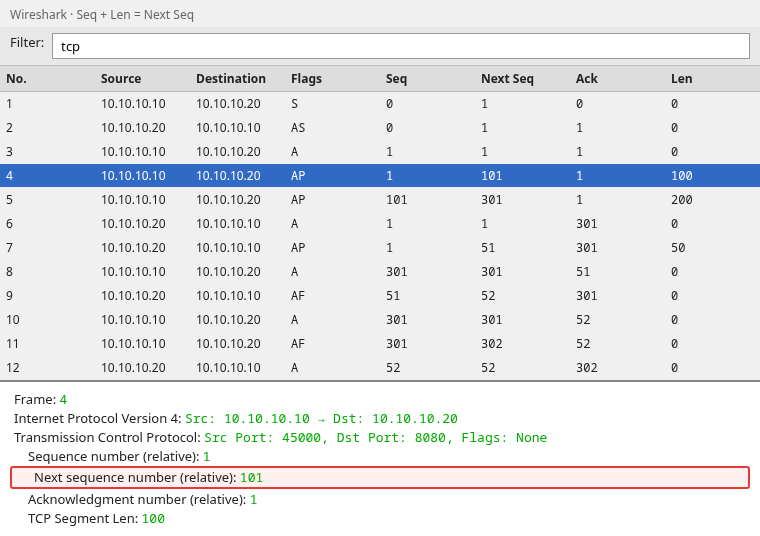This screenshot has height=536, width=760.
Task: Click Destination 10.10.10.10 in packet 6
Action: pos(228,224)
